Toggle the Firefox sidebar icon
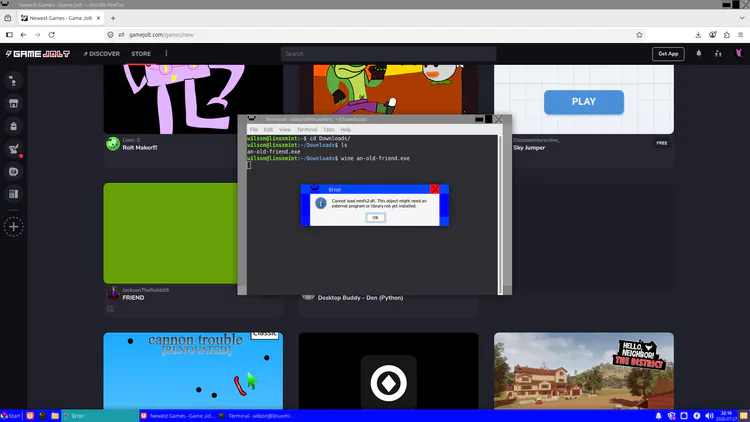This screenshot has width=750, height=422. point(9,35)
